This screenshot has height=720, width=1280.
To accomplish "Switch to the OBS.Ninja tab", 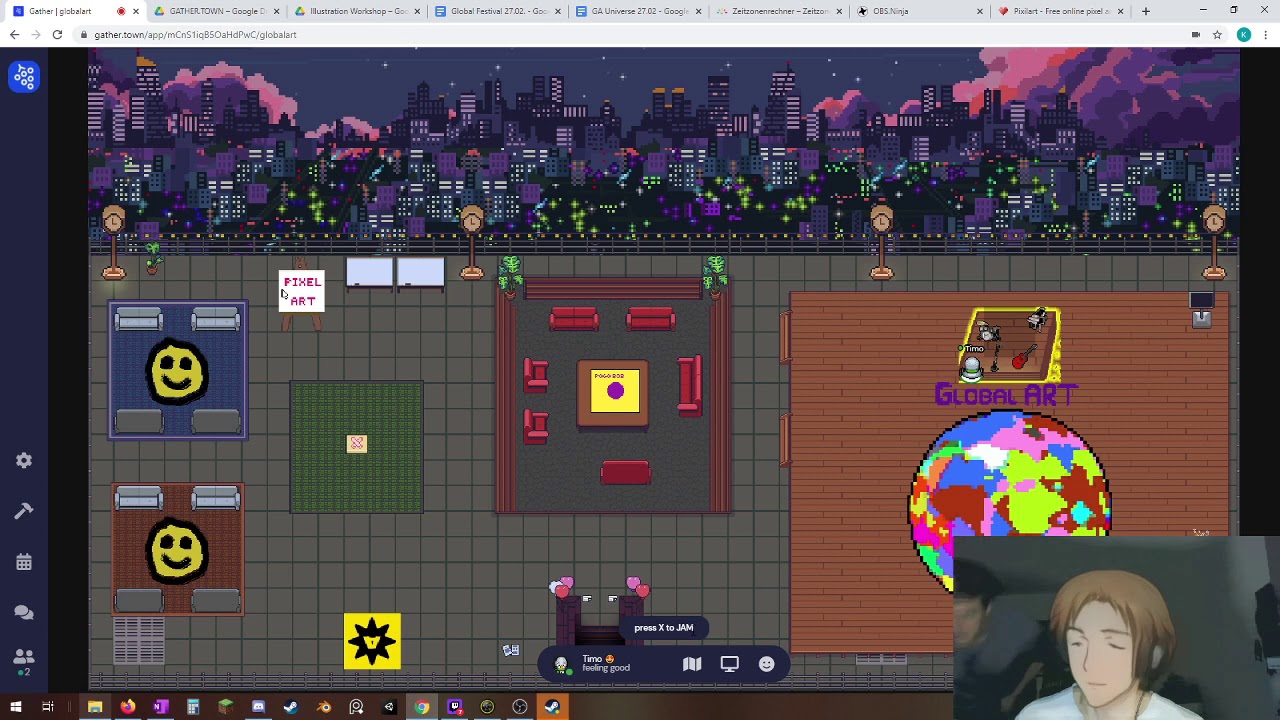I will point(918,11).
